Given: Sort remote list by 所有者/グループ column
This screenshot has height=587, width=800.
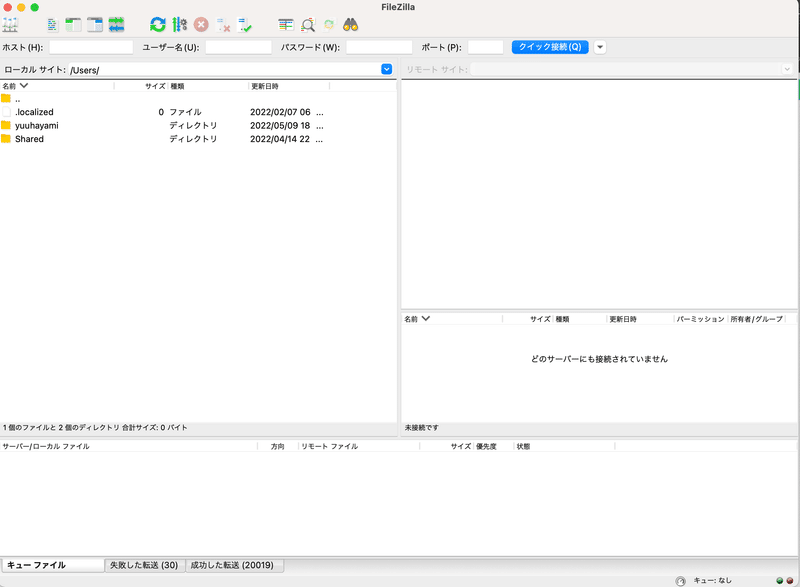Looking at the screenshot, I should (x=757, y=319).
